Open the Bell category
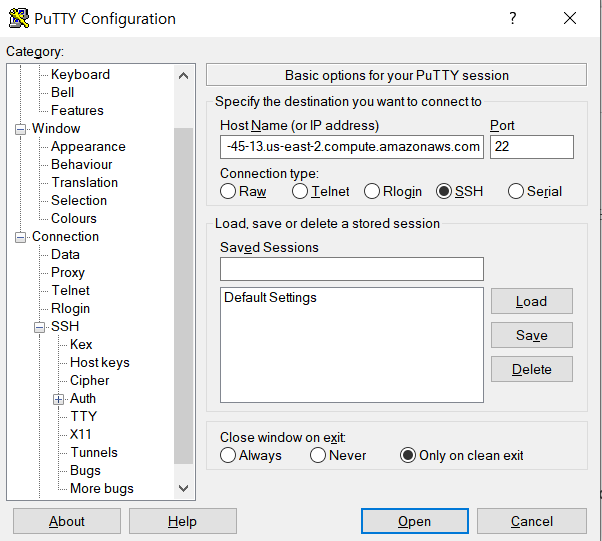The image size is (602, 541). pos(62,92)
